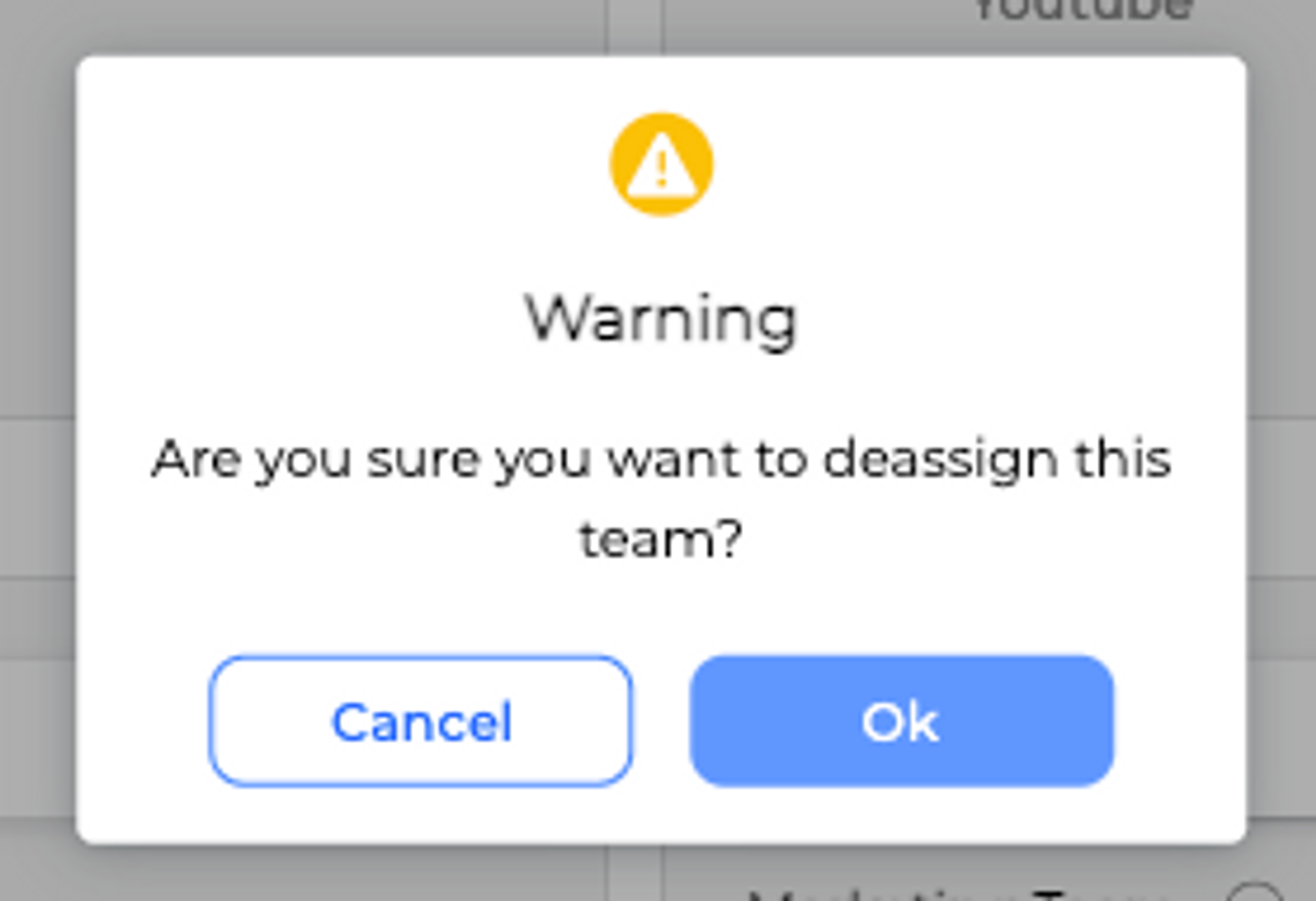Click the dimmed table column divider above the dialog
Screen dimensions: 1316x901
click(634, 26)
